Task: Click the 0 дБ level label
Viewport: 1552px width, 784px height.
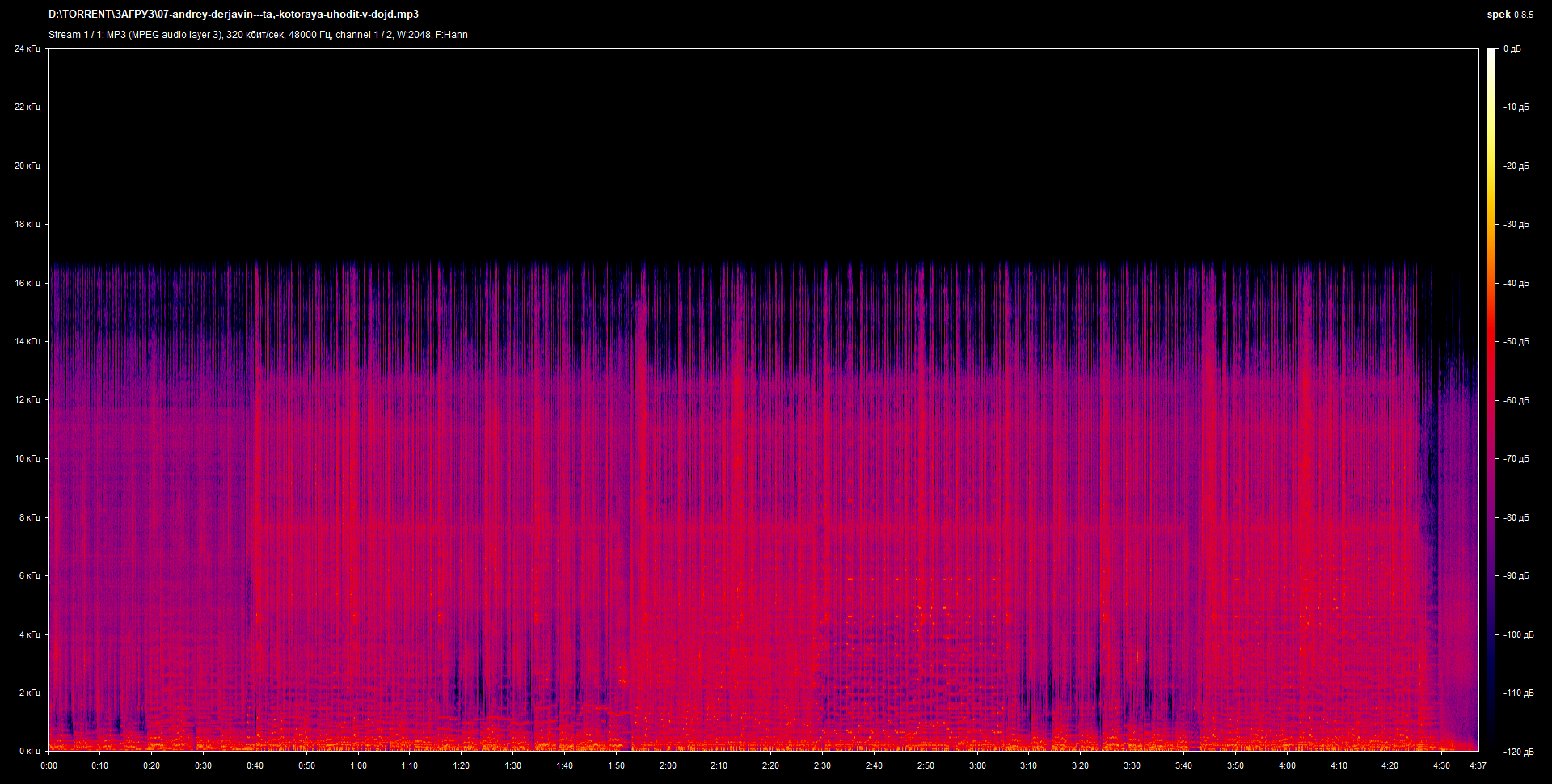Action: pyautogui.click(x=1512, y=49)
